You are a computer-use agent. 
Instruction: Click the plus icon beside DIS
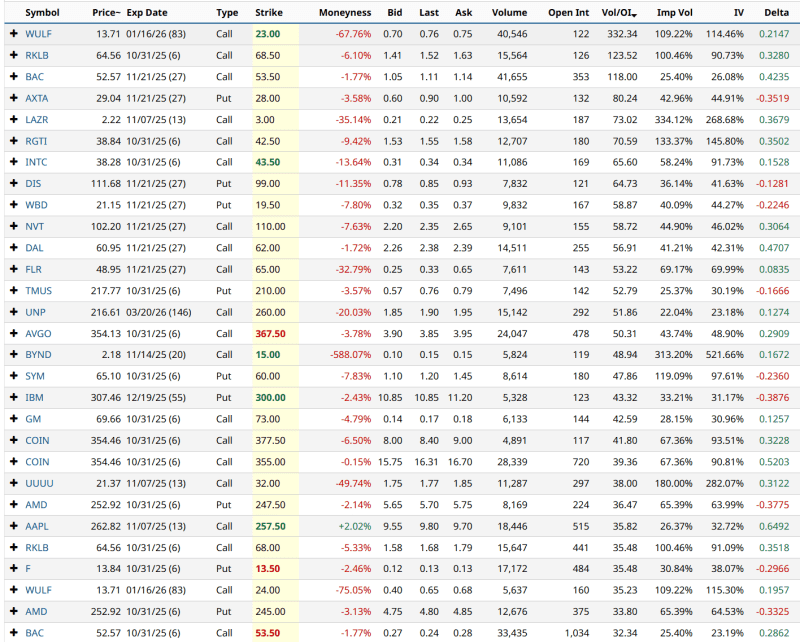13,183
